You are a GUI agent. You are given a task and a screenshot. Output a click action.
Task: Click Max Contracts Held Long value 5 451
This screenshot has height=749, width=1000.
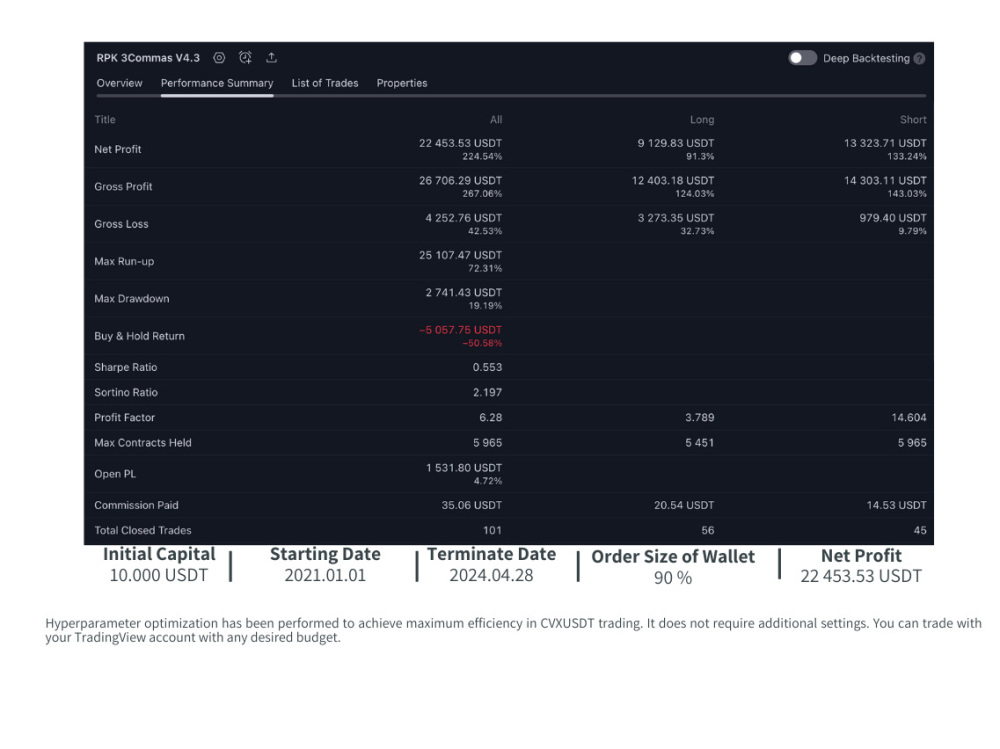700,443
